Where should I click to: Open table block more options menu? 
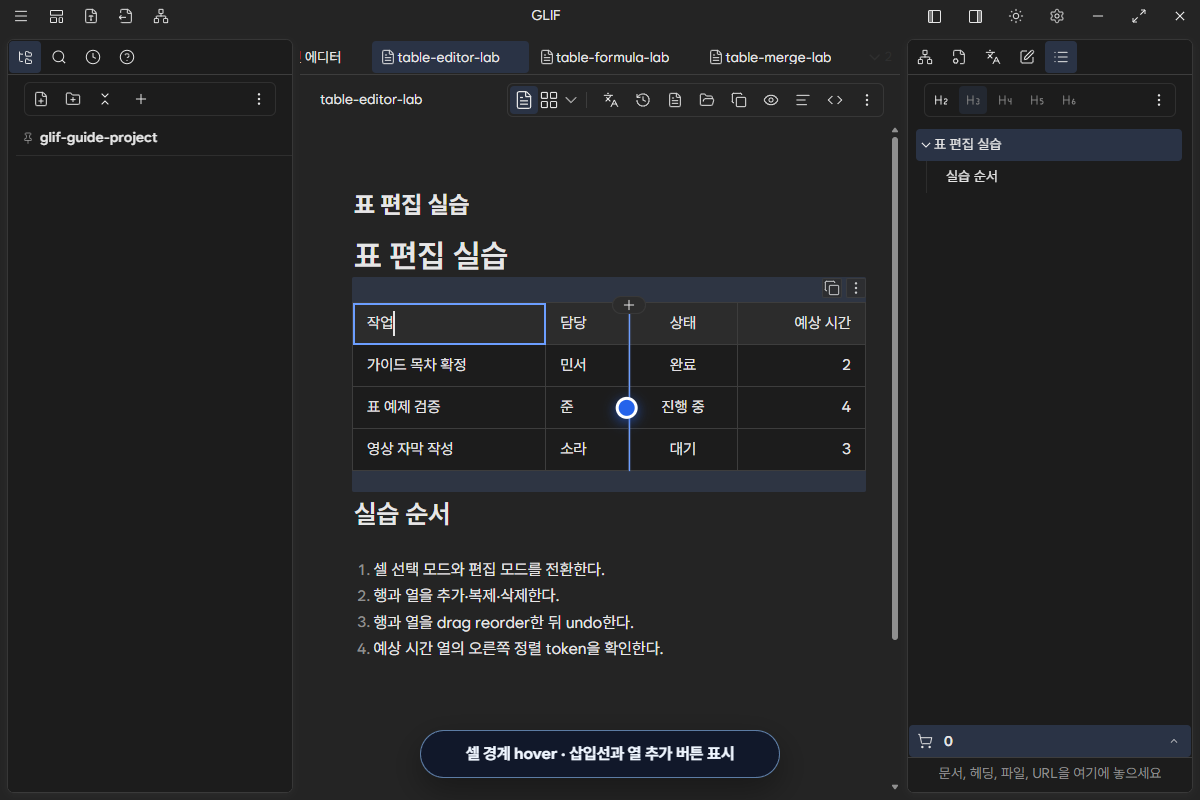855,288
